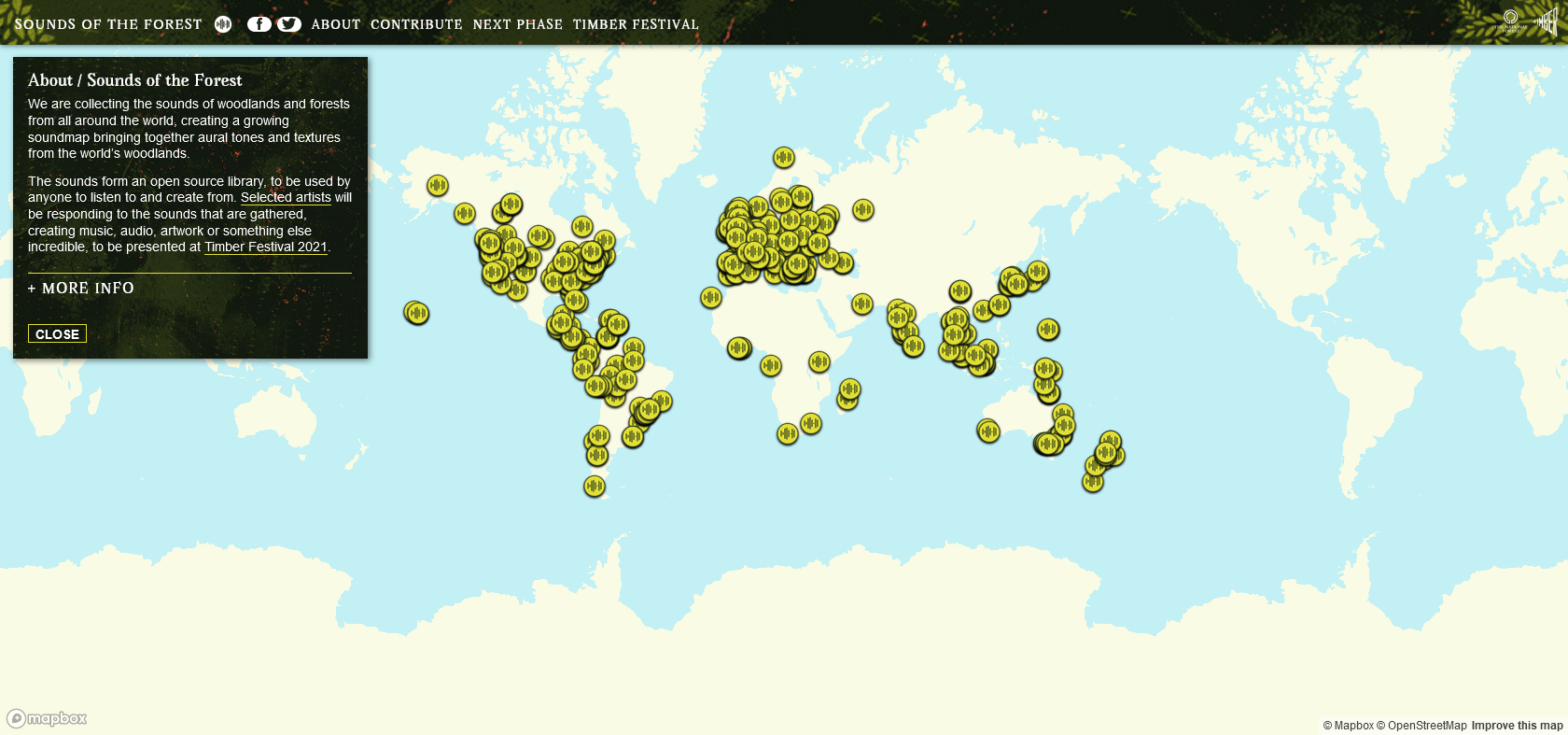Play the southernmost South America sound marker
Viewport: 1568px width, 735px height.
pyautogui.click(x=595, y=486)
